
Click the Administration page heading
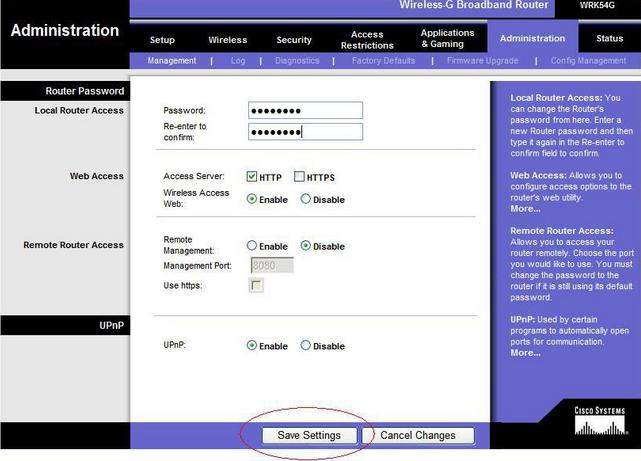65,30
